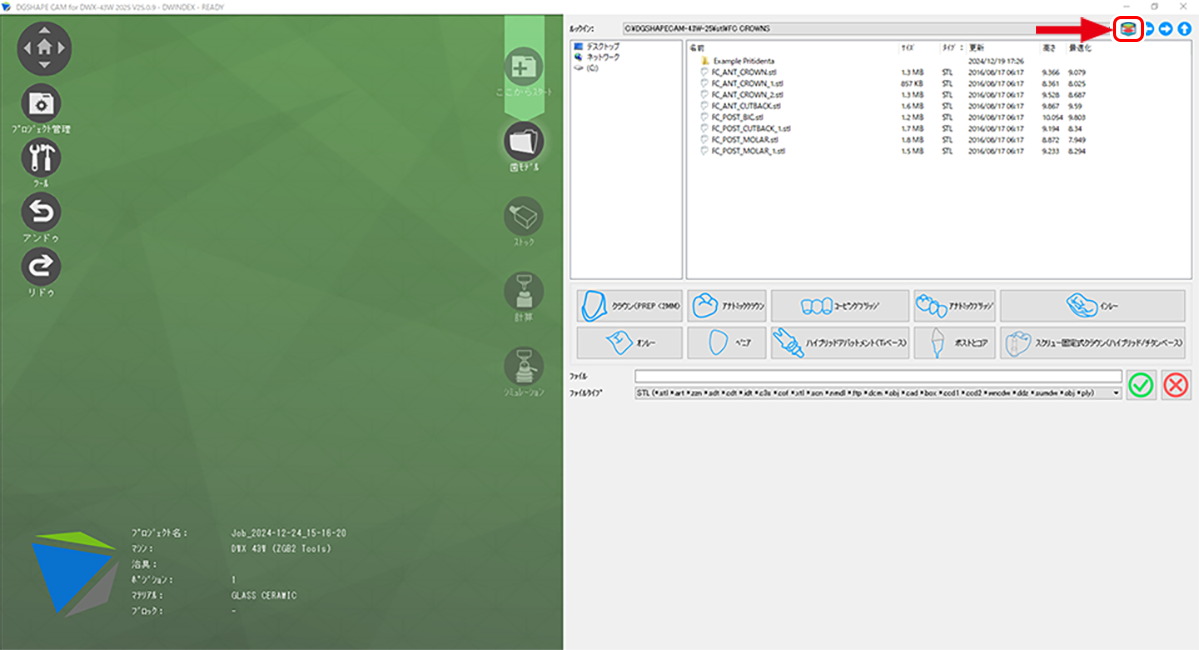Choose アナトミッククラウン restoration type

point(727,306)
